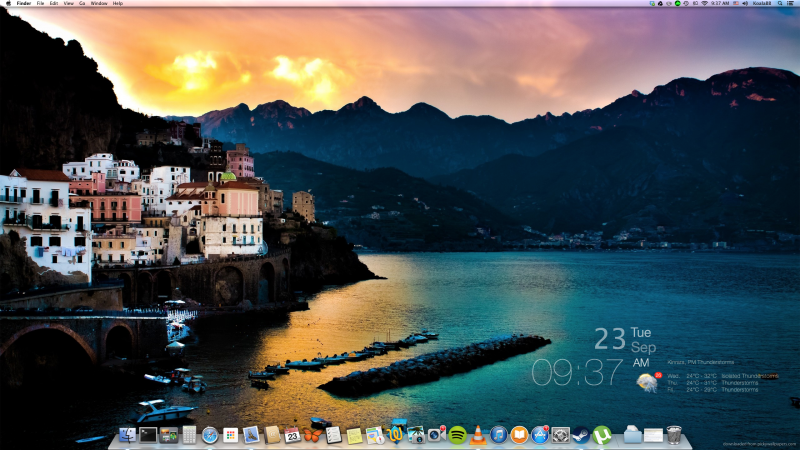Open VLC media player cone icon
Image resolution: width=800 pixels, height=450 pixels.
[478, 435]
